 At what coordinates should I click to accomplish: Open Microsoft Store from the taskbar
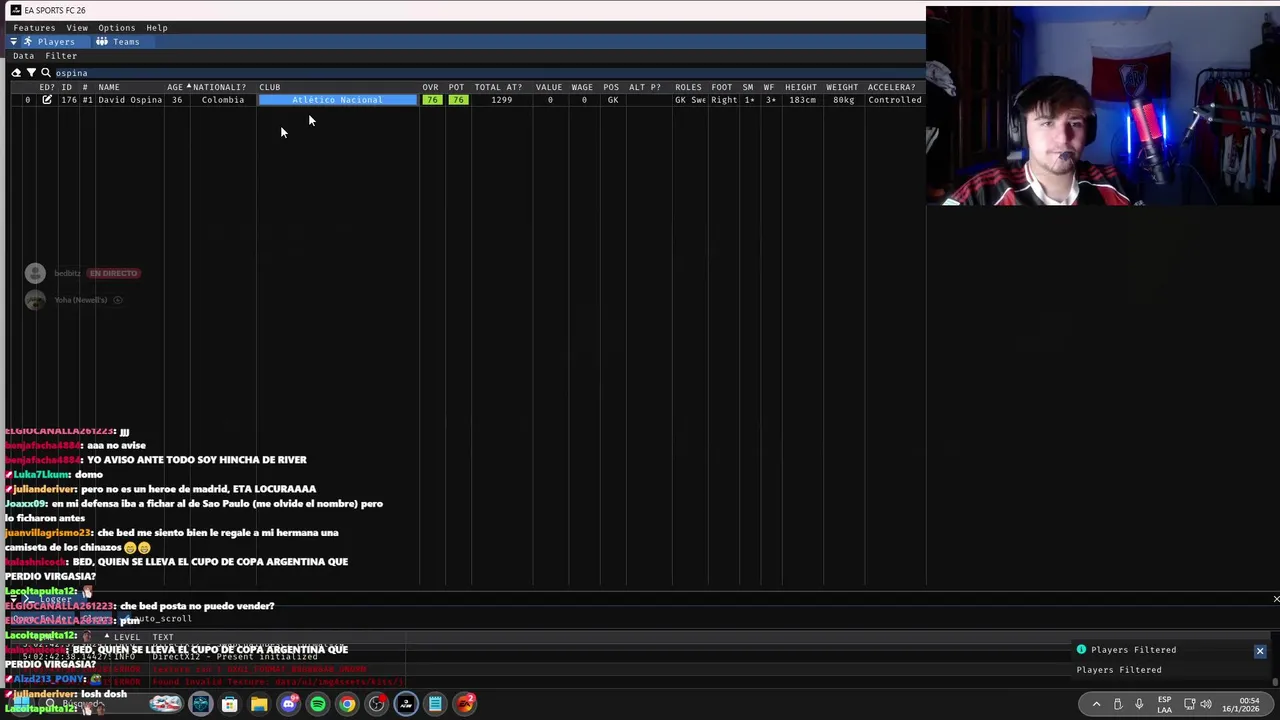tap(229, 704)
